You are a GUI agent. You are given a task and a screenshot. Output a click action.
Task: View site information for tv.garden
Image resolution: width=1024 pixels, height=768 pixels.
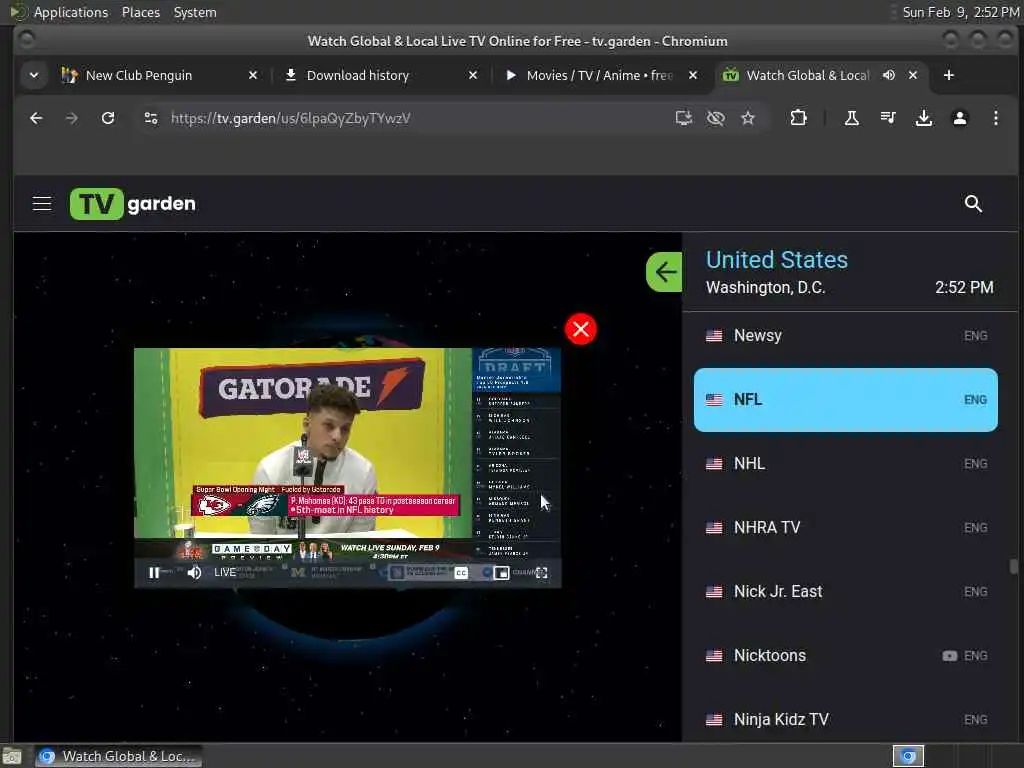(151, 118)
